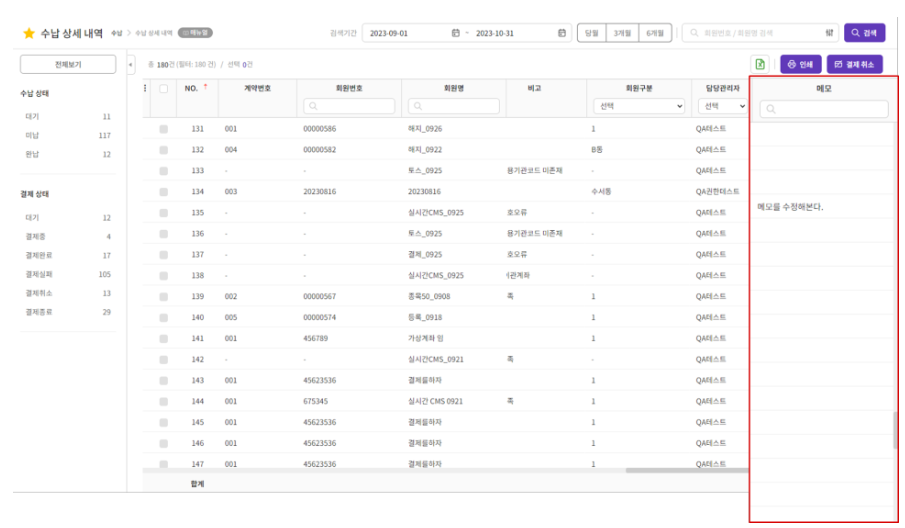Image resolution: width=905 pixels, height=528 pixels.
Task: Click the 매뉴얼 manual badge
Action: [195, 33]
